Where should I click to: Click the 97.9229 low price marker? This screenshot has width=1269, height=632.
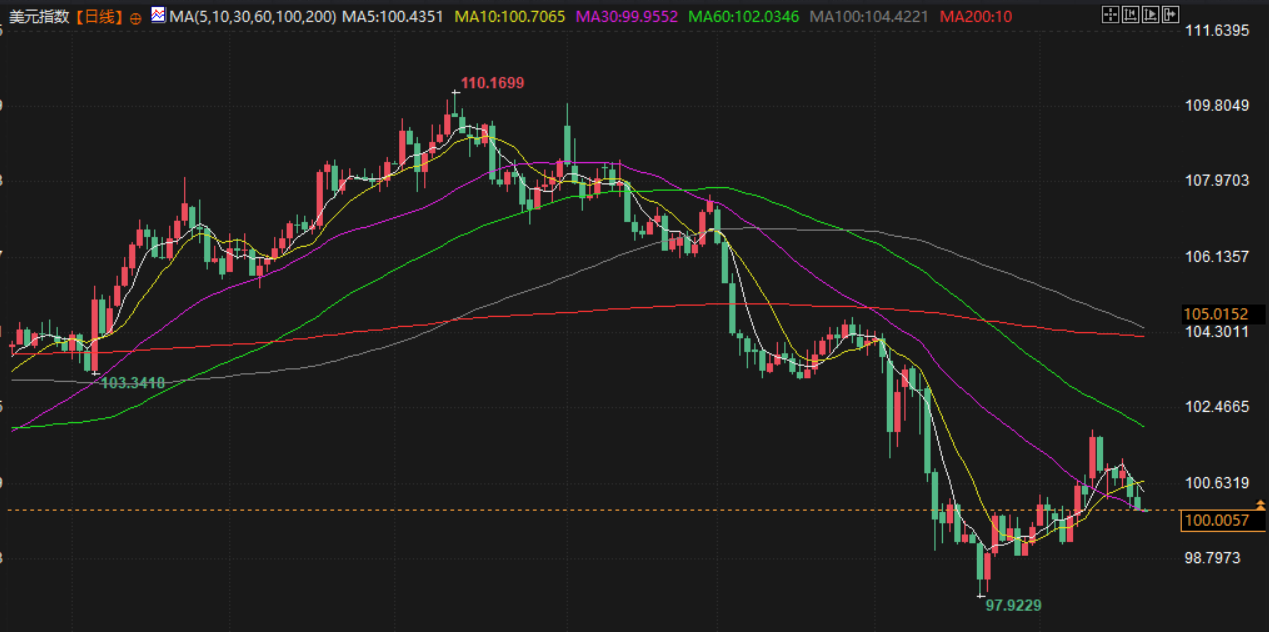pyautogui.click(x=1019, y=605)
